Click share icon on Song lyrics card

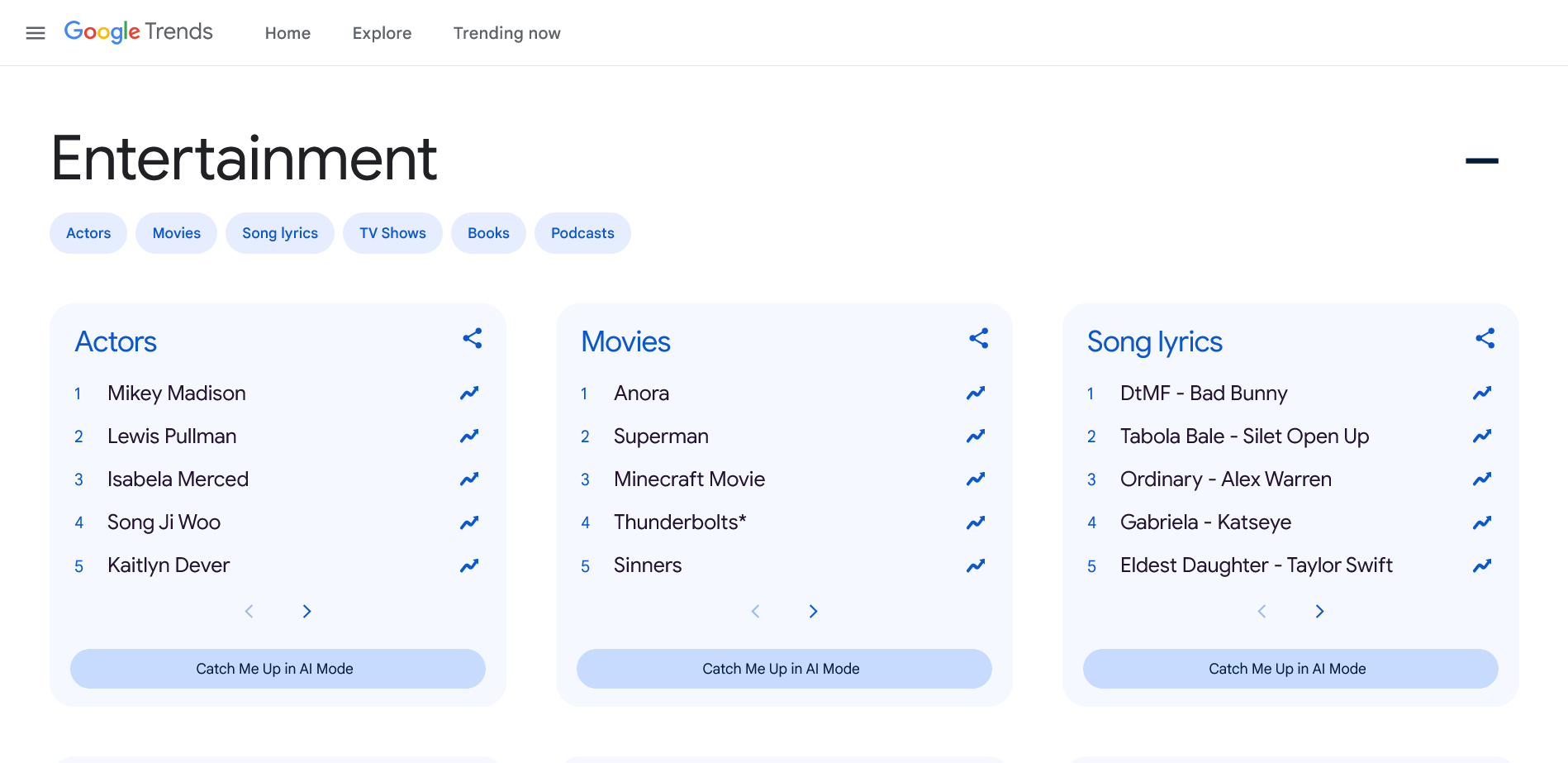pyautogui.click(x=1485, y=338)
